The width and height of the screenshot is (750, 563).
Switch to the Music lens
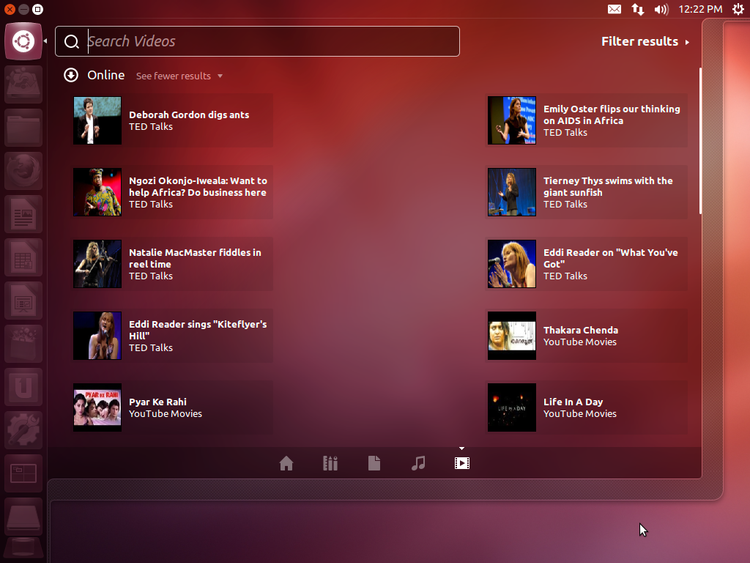pos(418,463)
